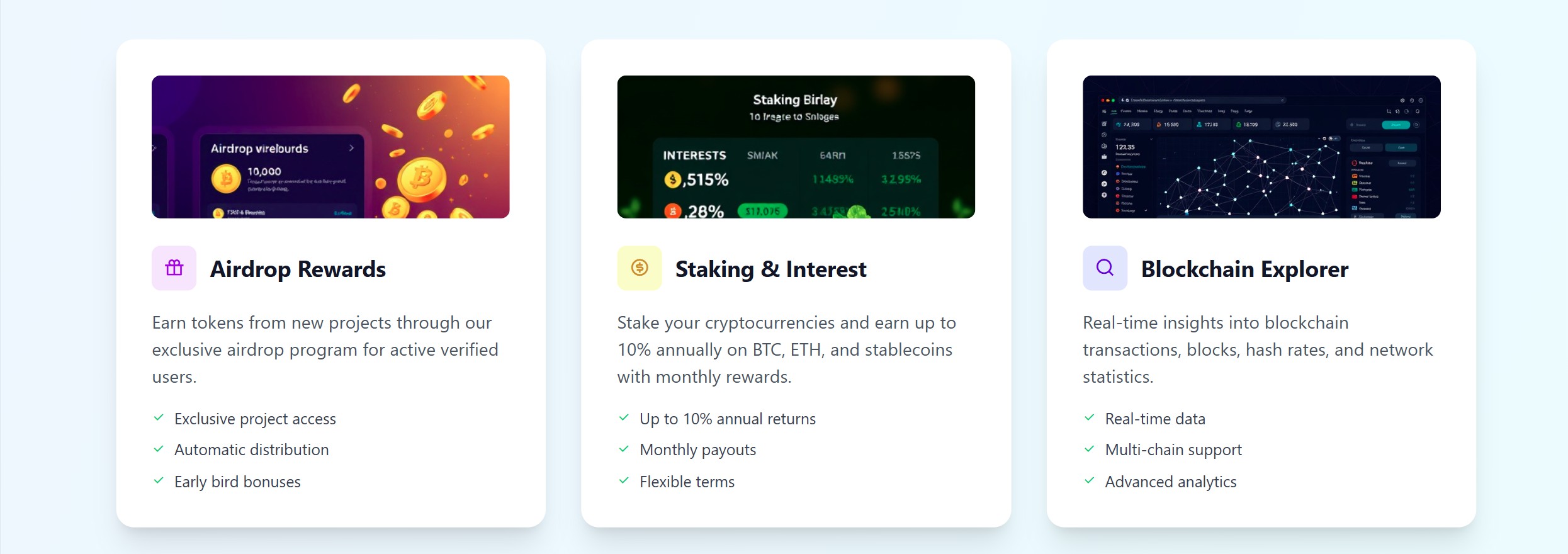Click the magnifier icon beside Blockchain Explorer
Image resolution: width=1568 pixels, height=554 pixels.
[x=1105, y=268]
